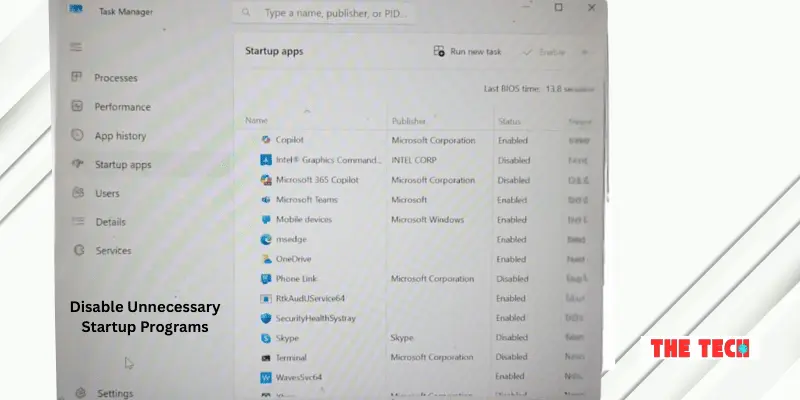Image resolution: width=800 pixels, height=400 pixels.
Task: Select the OneDrive row name
Action: click(x=294, y=259)
